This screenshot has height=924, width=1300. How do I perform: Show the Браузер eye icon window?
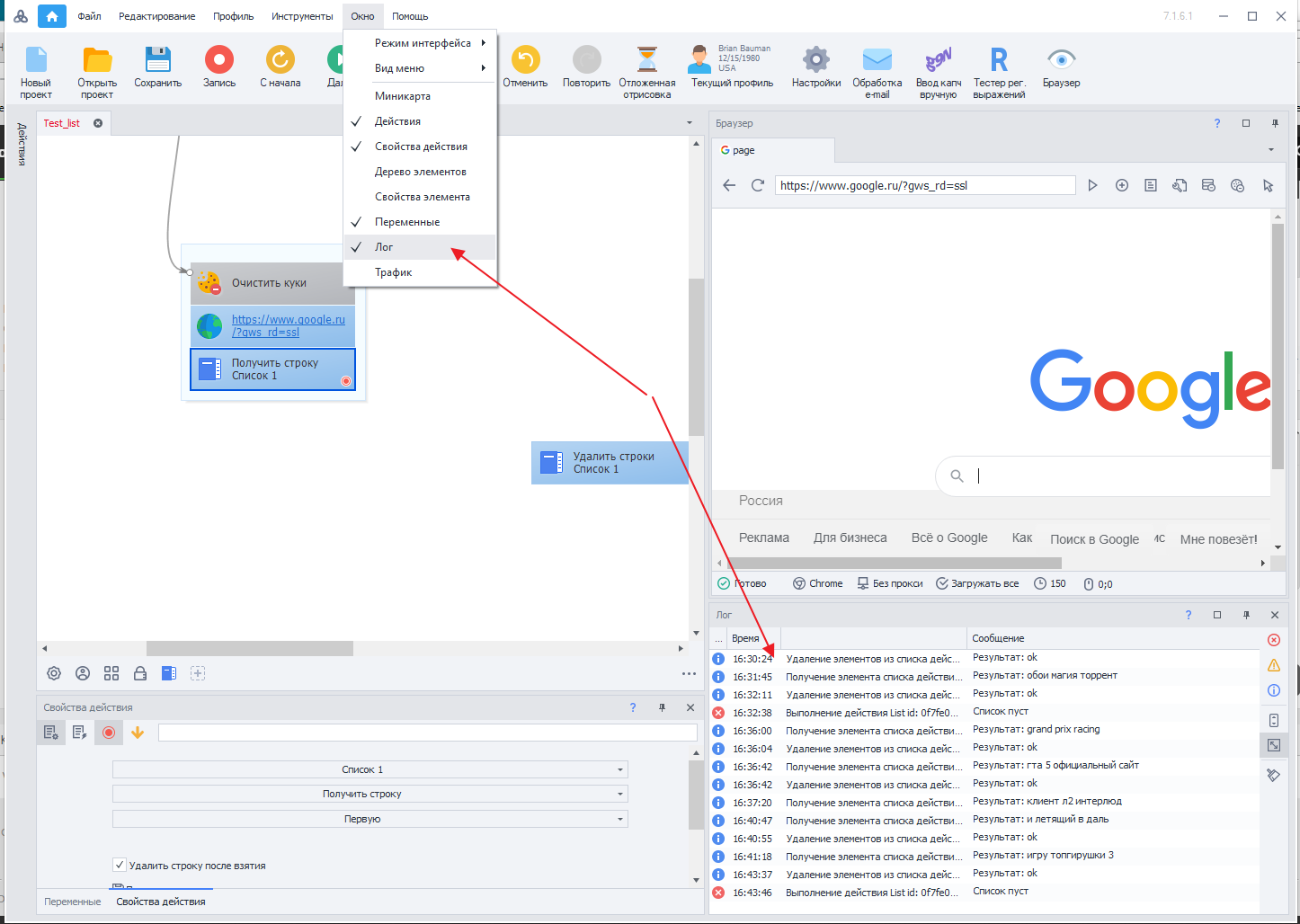[1062, 59]
